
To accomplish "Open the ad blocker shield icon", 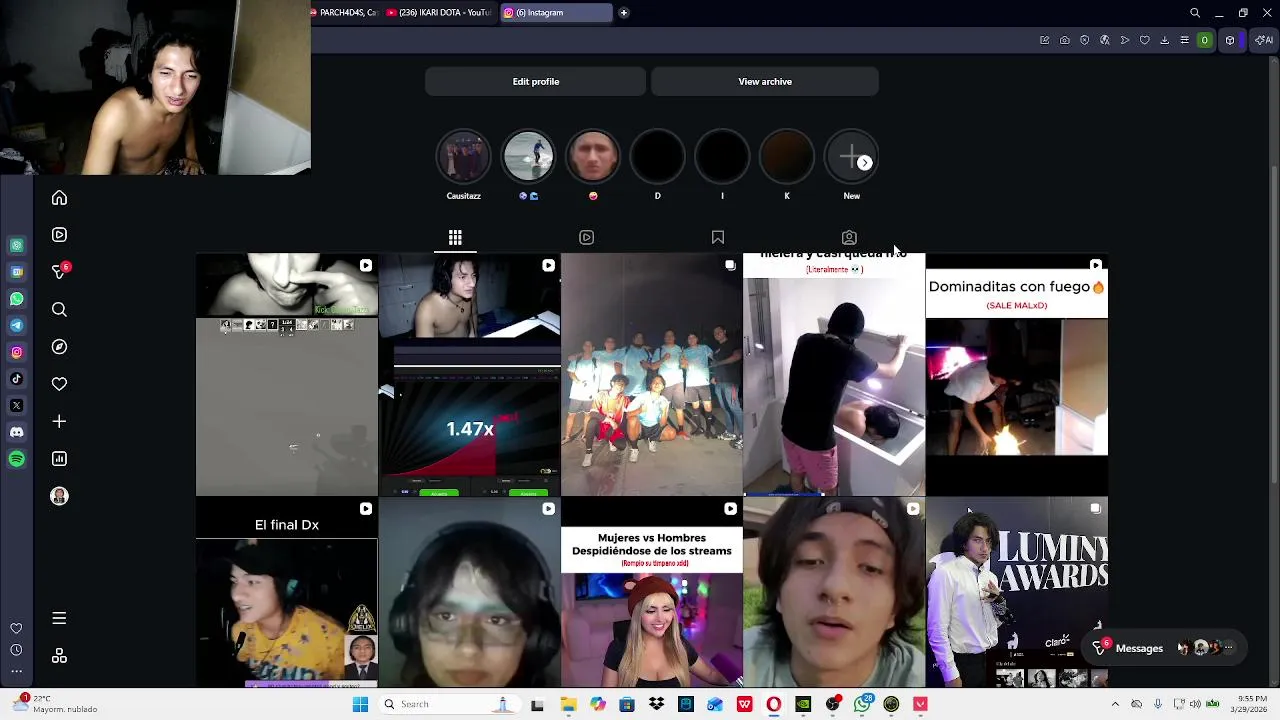I will [x=1084, y=40].
